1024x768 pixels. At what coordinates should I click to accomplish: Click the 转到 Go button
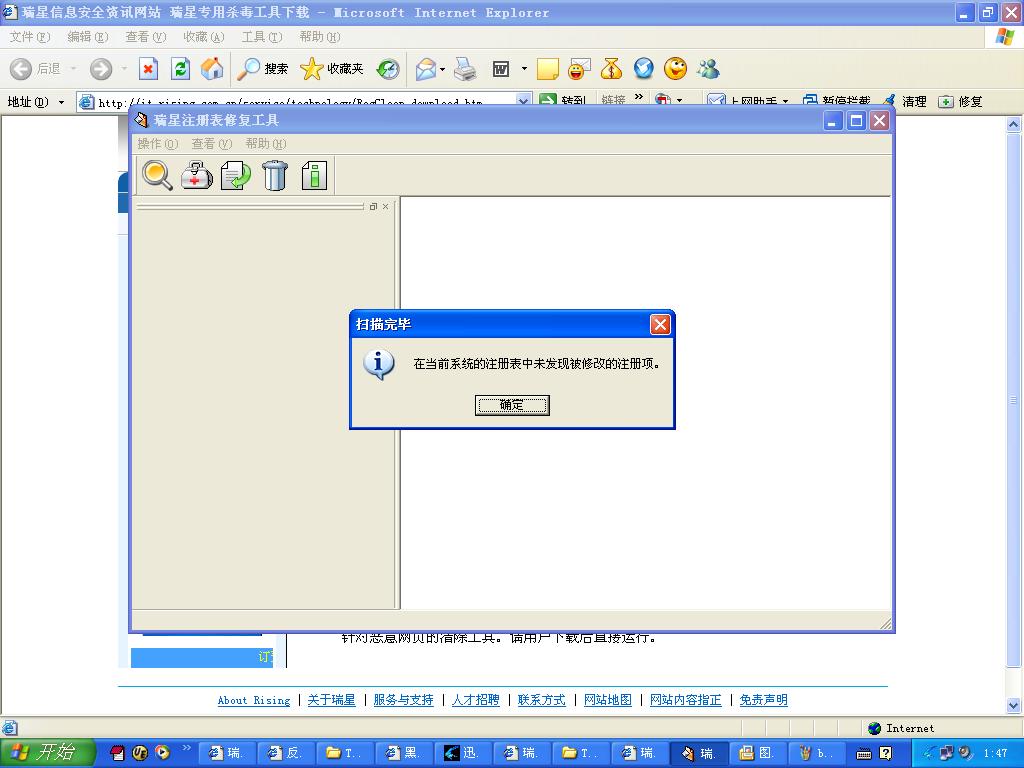562,101
